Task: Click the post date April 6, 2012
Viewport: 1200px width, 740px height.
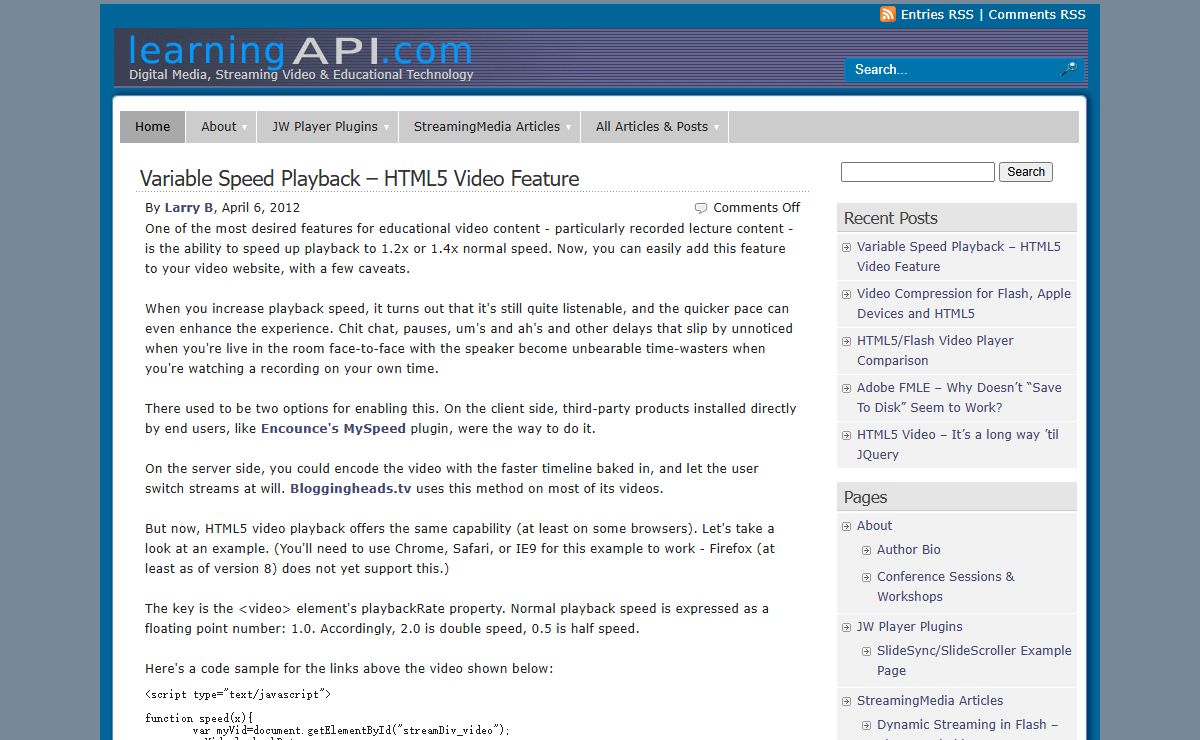Action: (x=261, y=208)
